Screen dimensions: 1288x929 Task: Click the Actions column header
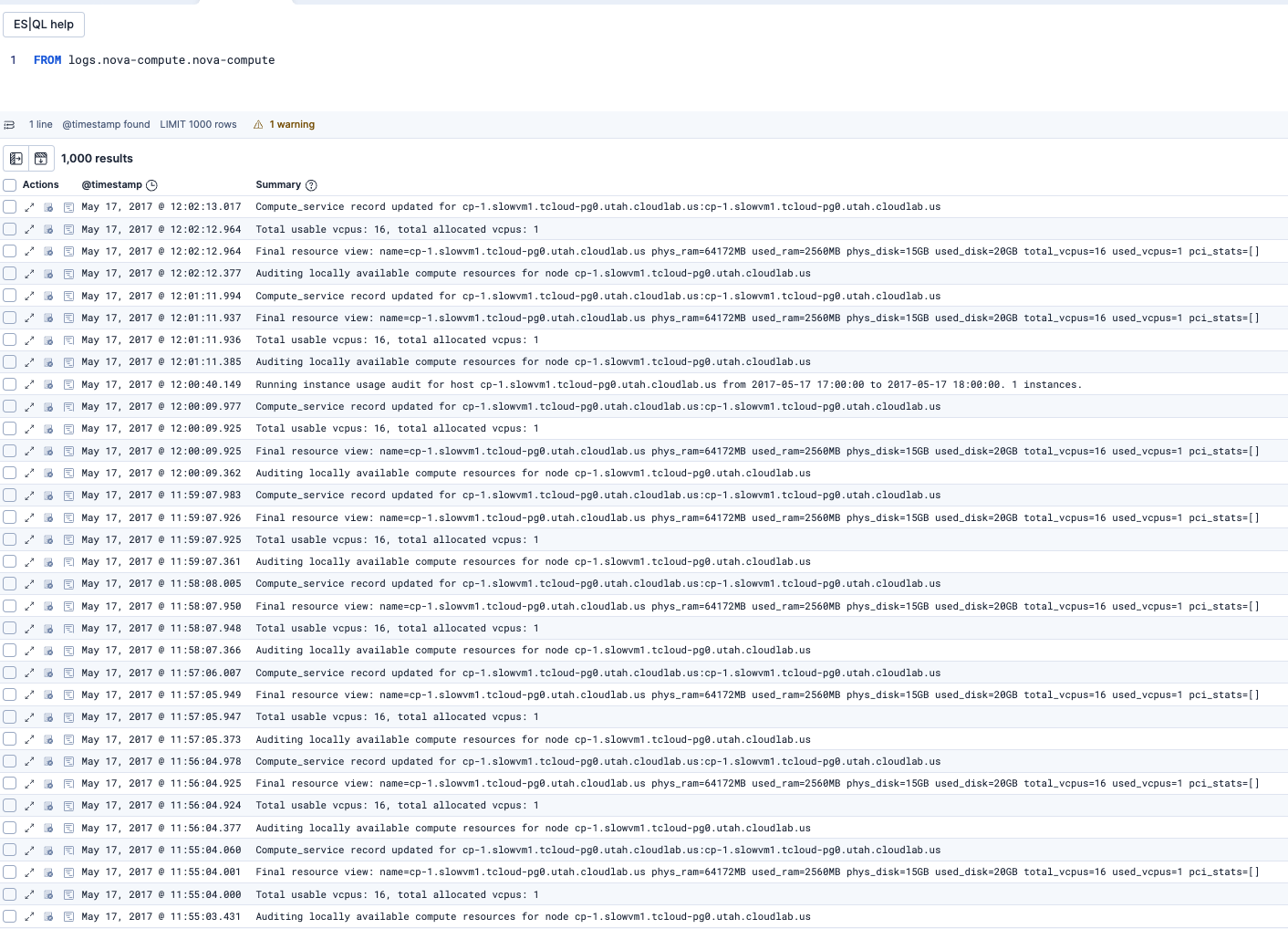[x=40, y=184]
